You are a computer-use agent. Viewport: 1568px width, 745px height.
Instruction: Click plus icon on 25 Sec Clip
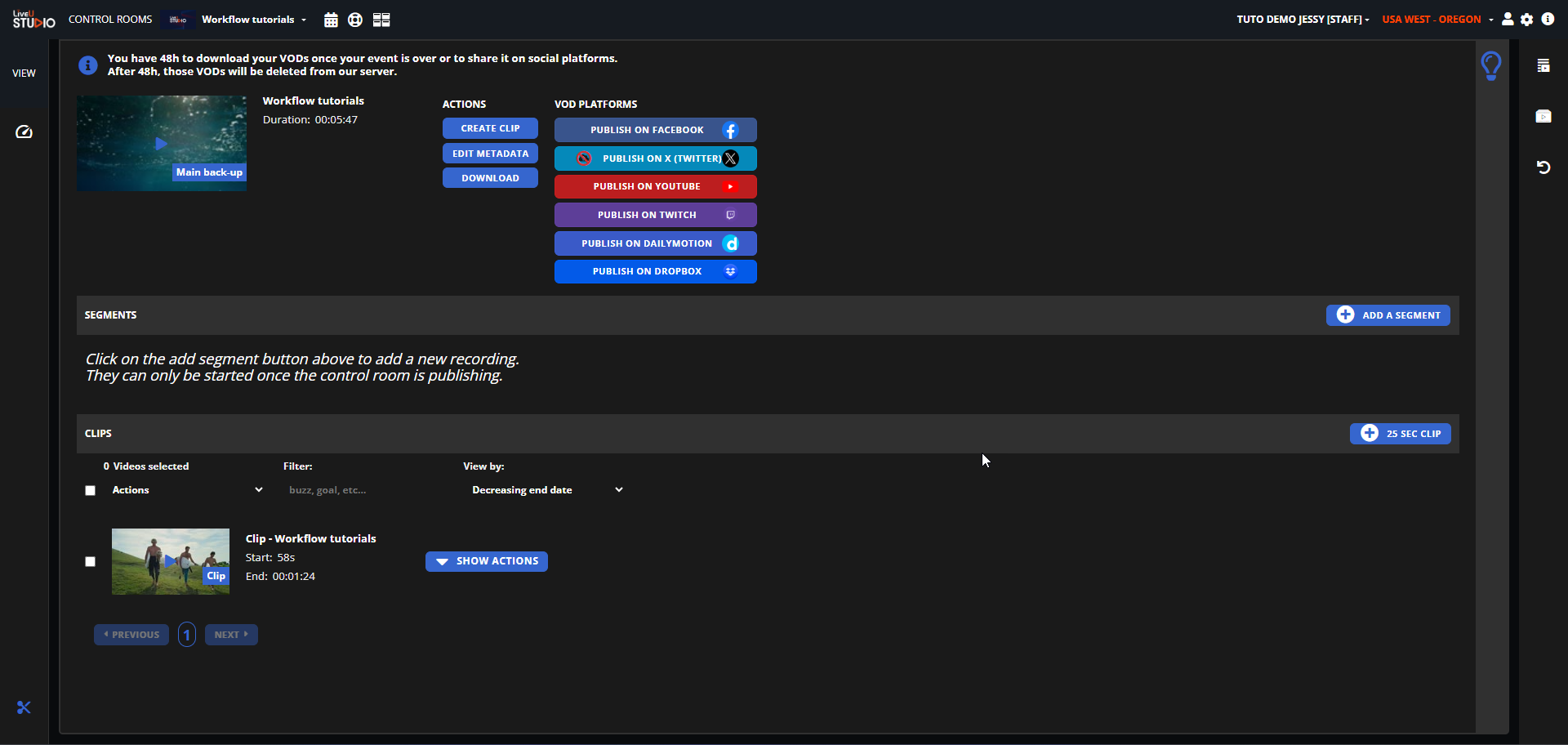click(1370, 433)
